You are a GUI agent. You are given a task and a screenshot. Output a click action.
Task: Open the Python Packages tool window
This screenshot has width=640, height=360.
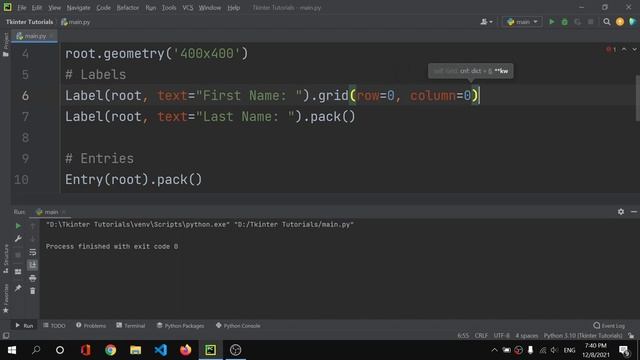point(180,326)
